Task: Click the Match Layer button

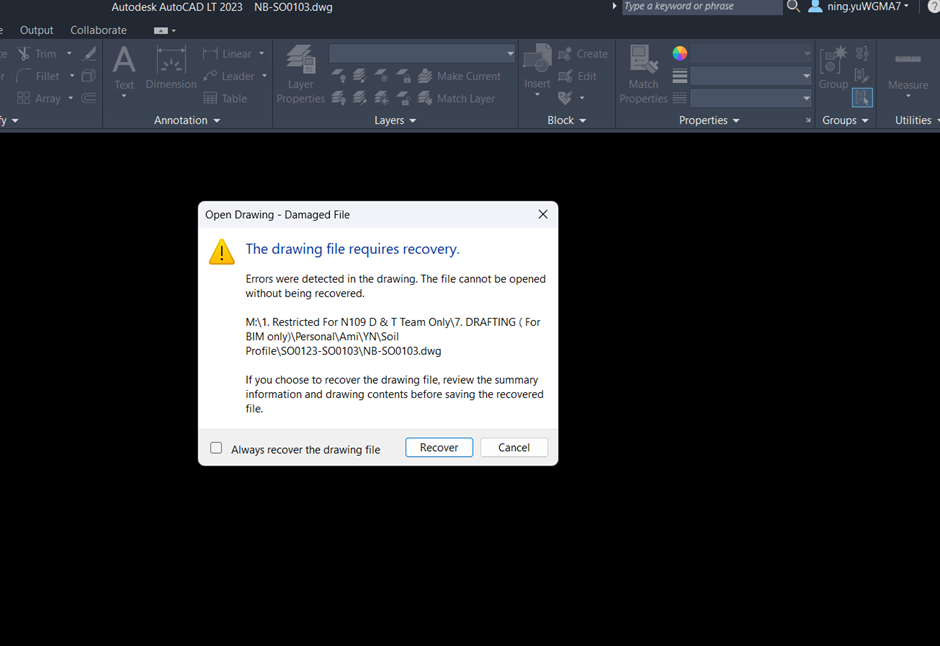Action: click(x=457, y=98)
